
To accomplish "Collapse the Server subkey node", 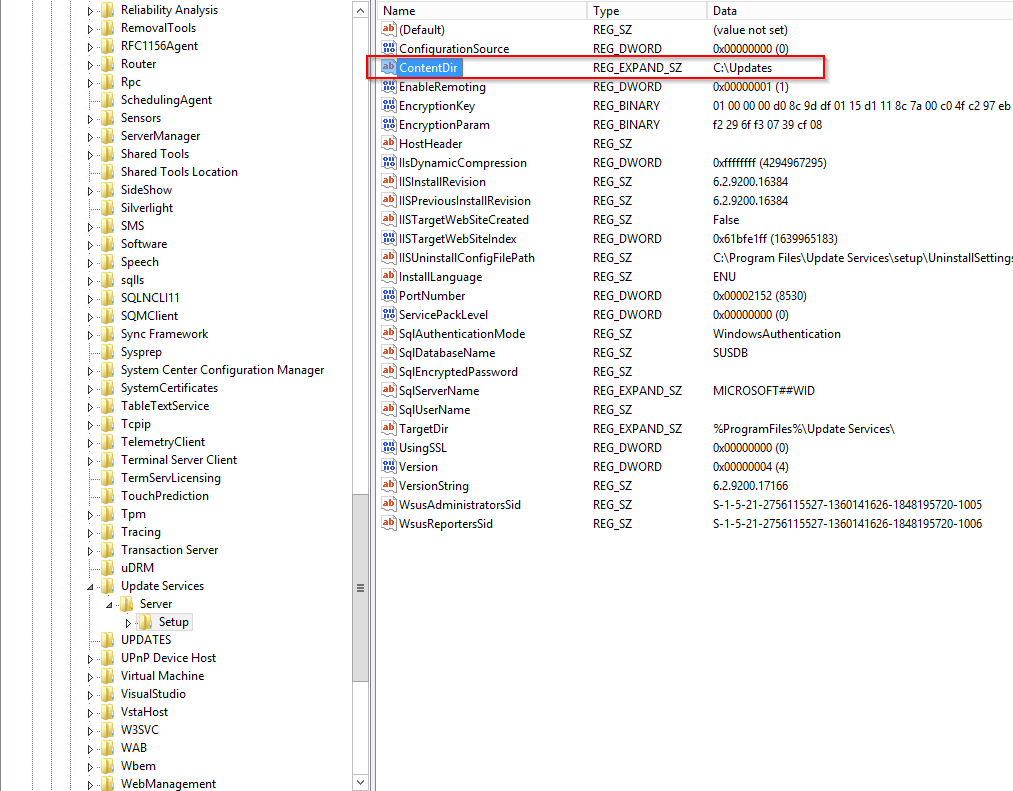I will 109,605.
